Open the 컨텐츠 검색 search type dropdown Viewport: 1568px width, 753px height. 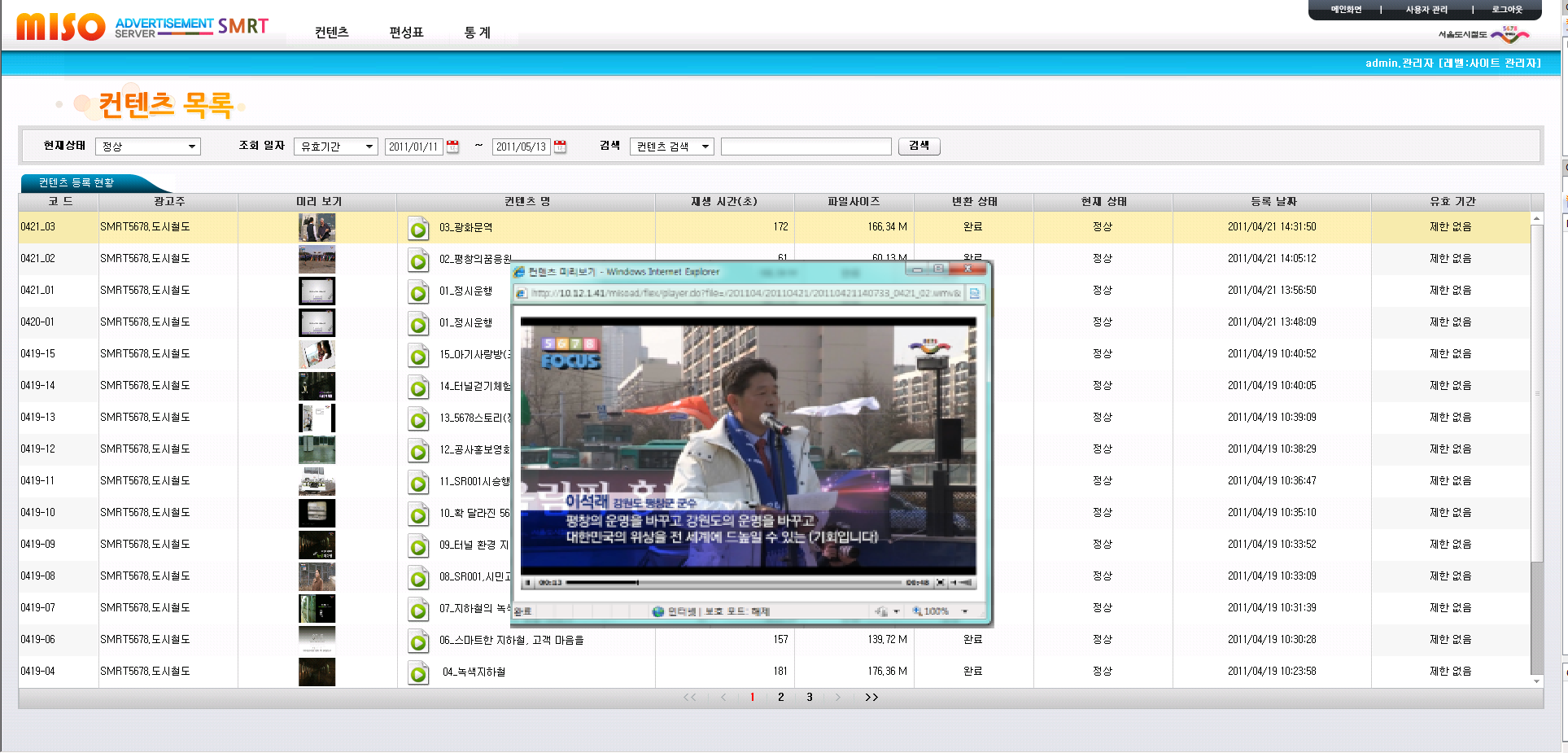point(671,147)
